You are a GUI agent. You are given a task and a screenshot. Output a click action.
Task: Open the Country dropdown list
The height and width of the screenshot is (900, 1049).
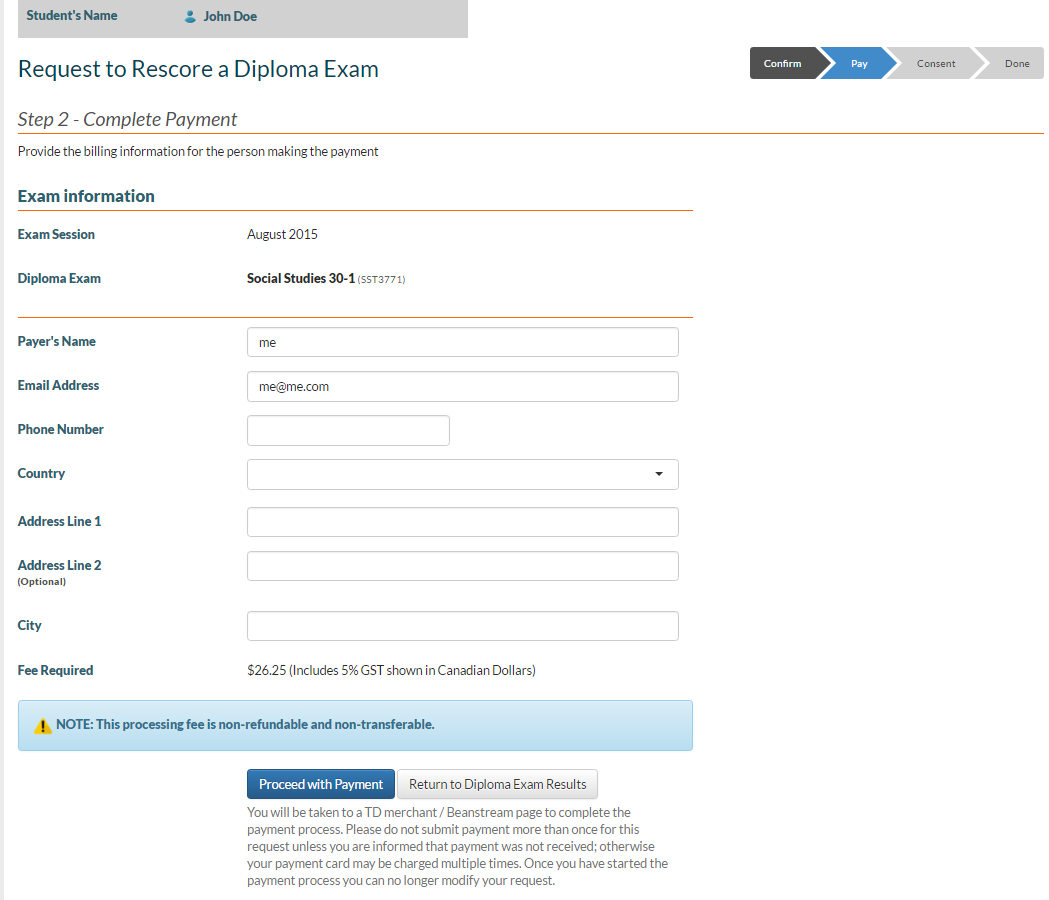(x=462, y=474)
